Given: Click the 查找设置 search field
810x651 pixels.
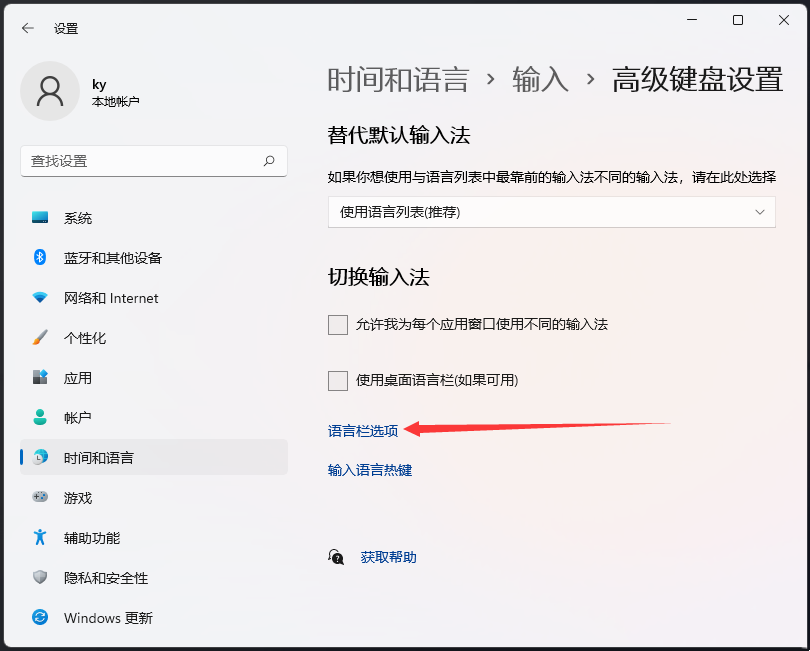Looking at the screenshot, I should tap(145, 161).
